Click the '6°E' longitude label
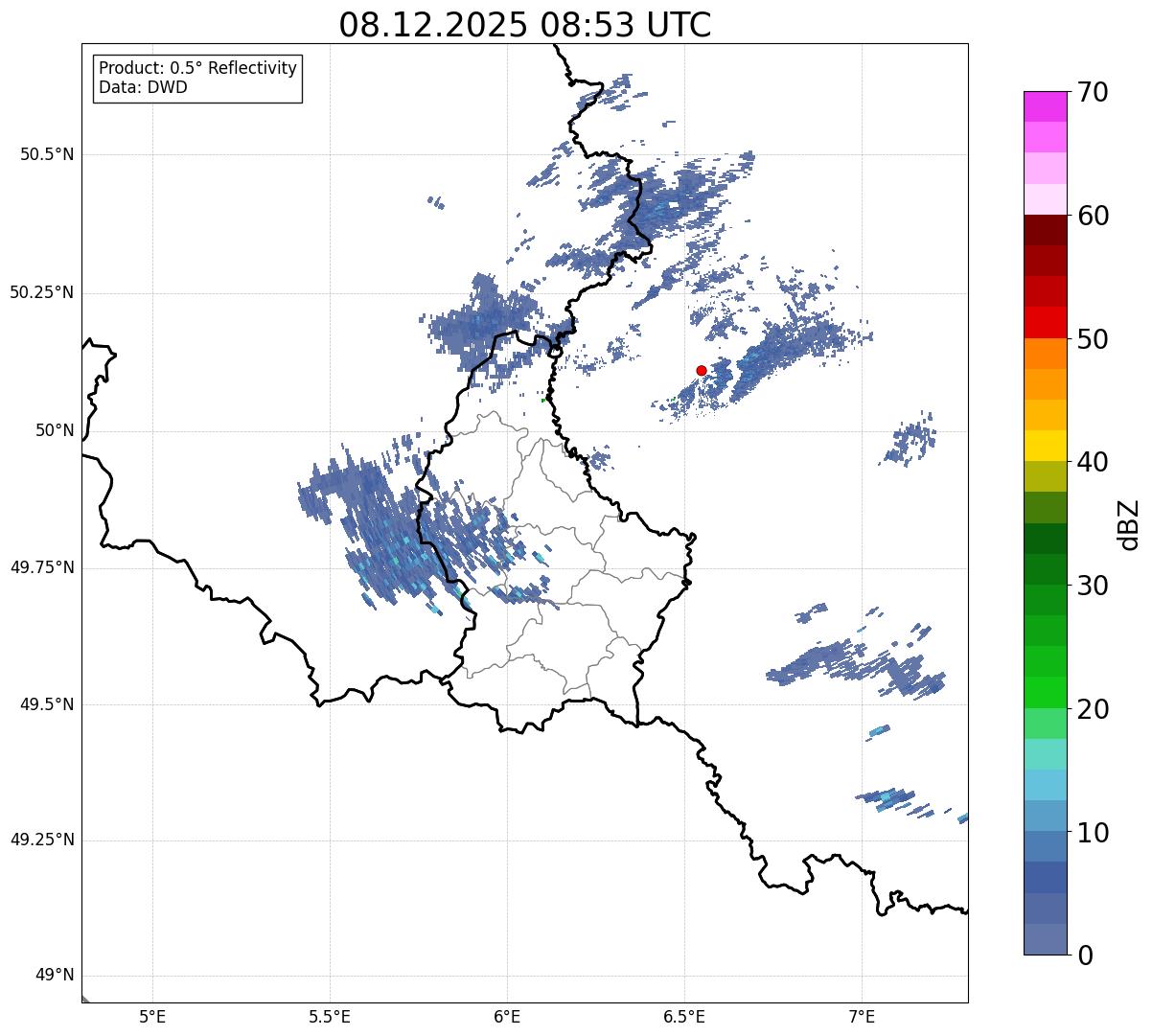 point(507,1016)
